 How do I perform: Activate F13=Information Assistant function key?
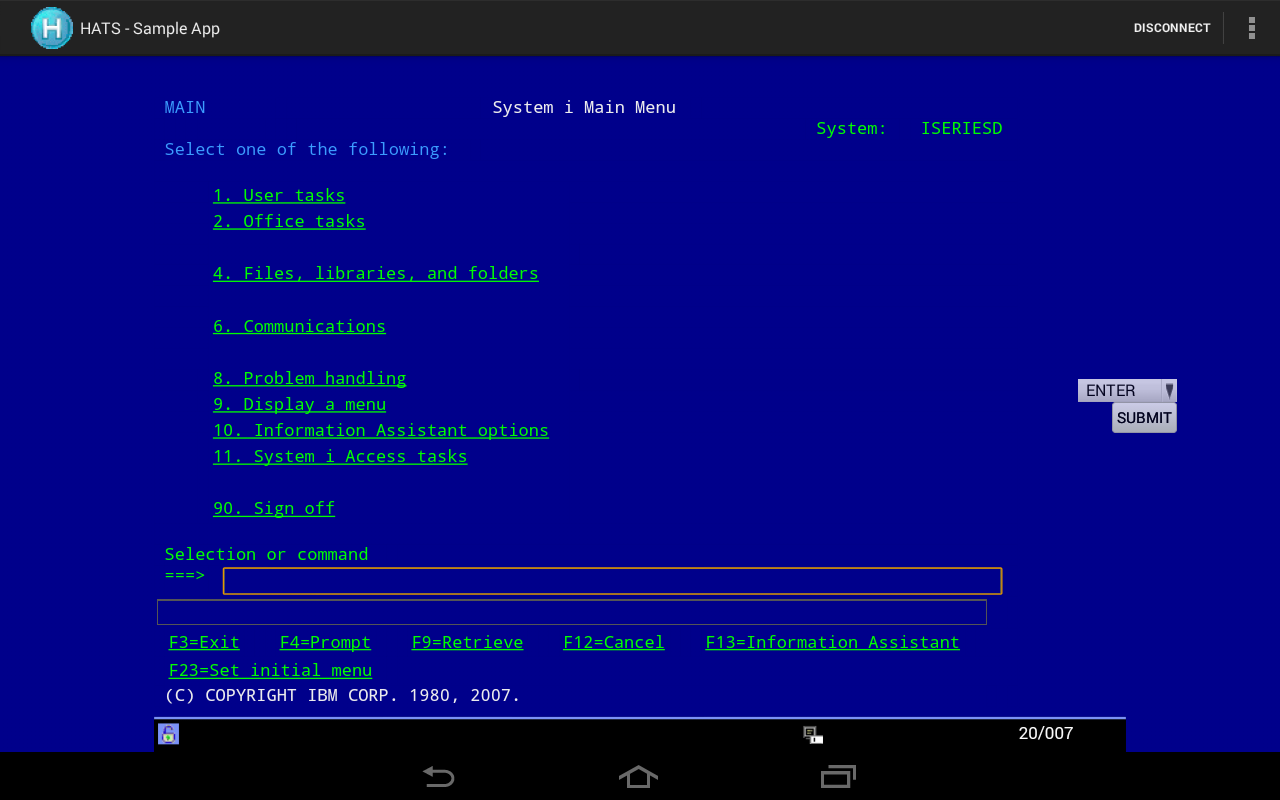tap(832, 642)
